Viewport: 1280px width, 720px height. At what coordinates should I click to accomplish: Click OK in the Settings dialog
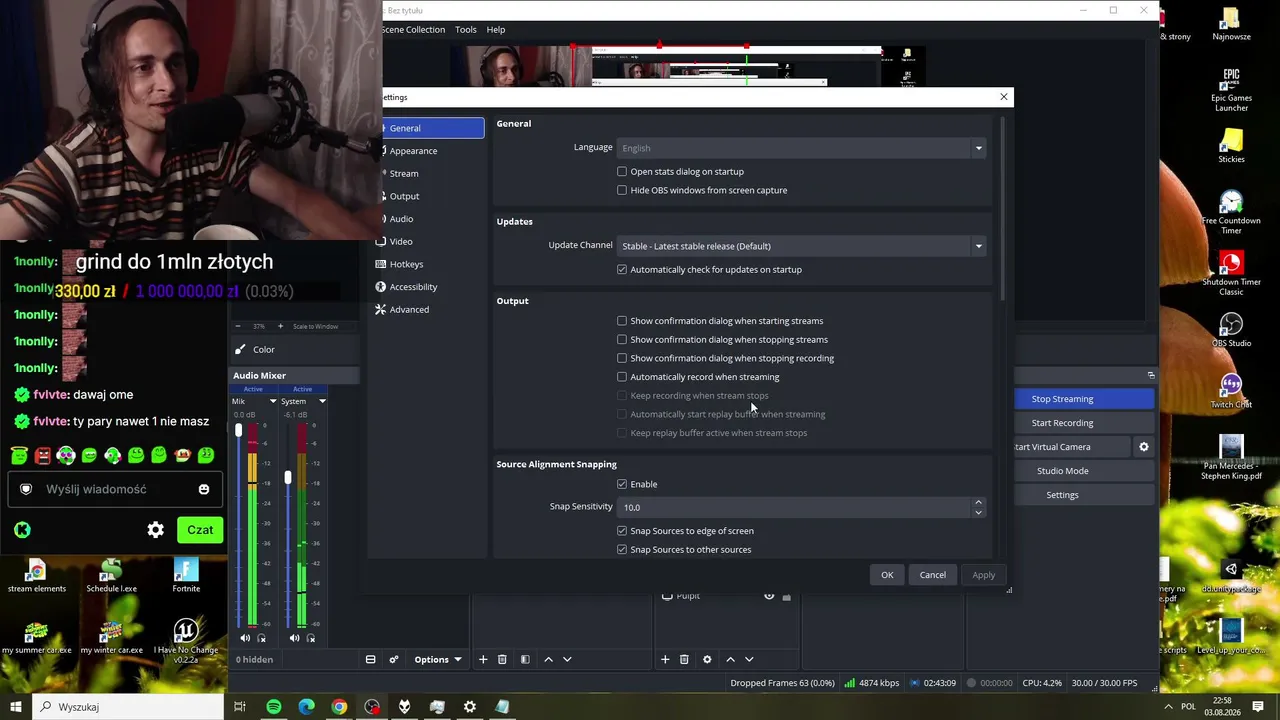pyautogui.click(x=887, y=575)
